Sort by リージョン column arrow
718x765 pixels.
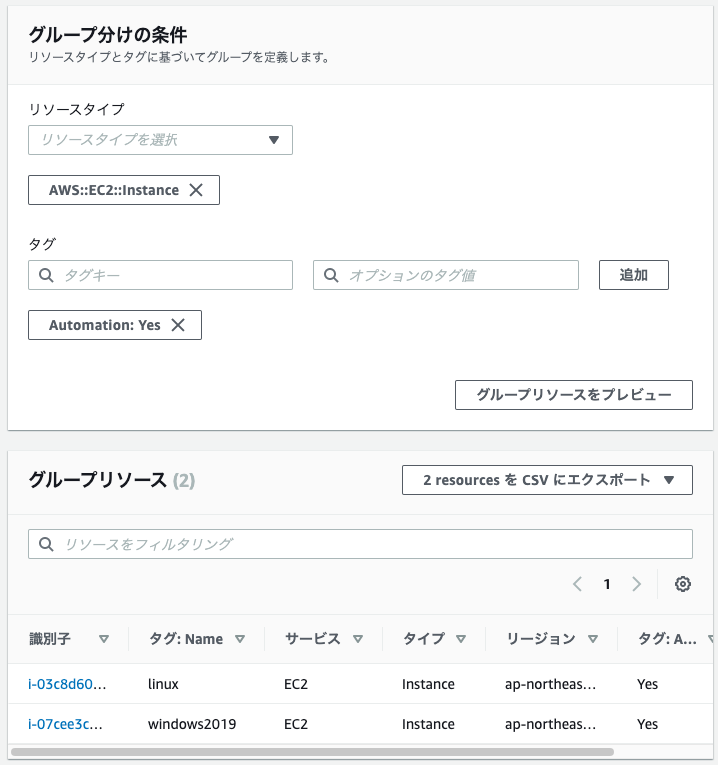[593, 639]
